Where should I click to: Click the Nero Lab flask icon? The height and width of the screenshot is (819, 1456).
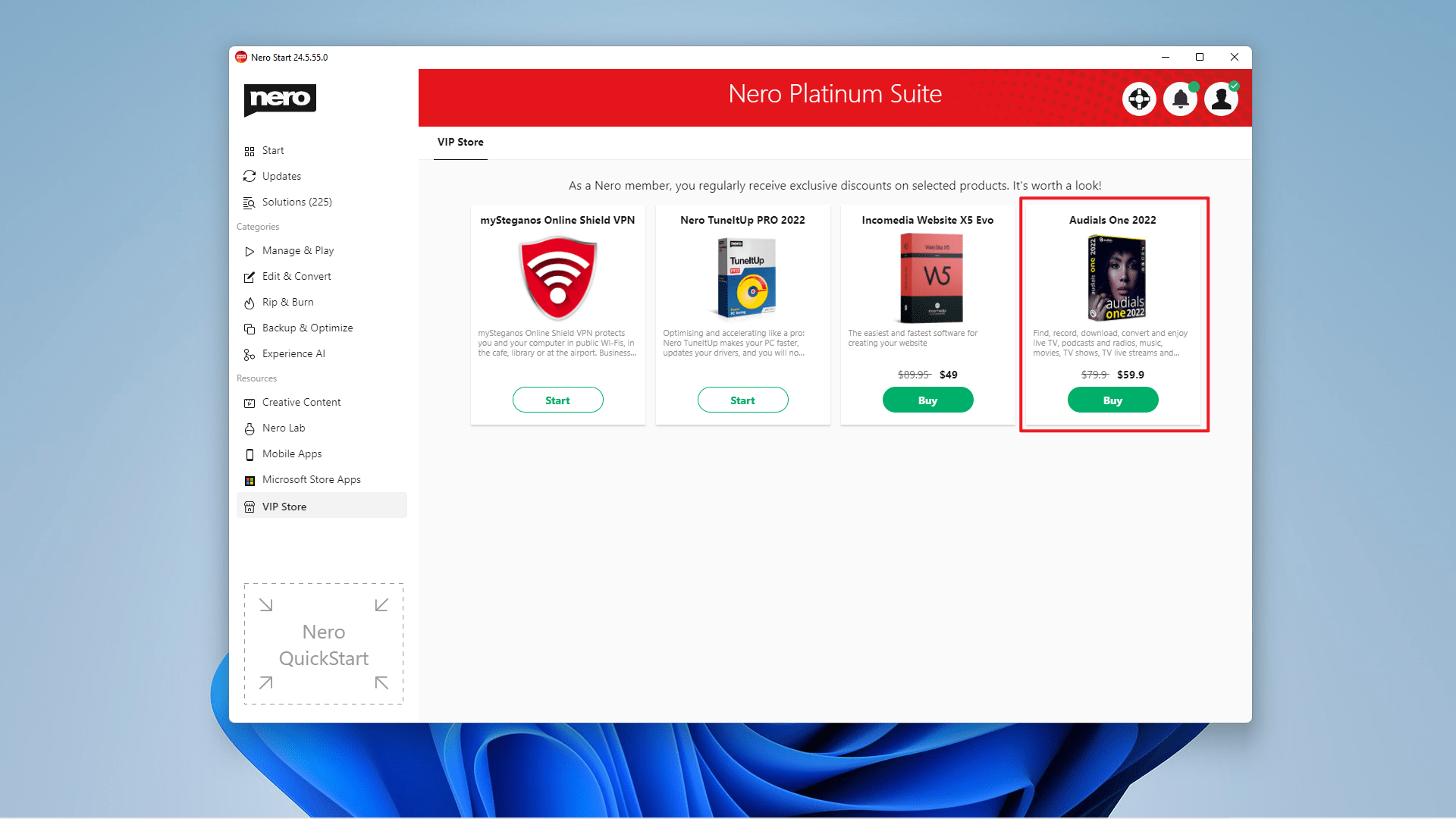click(x=249, y=428)
